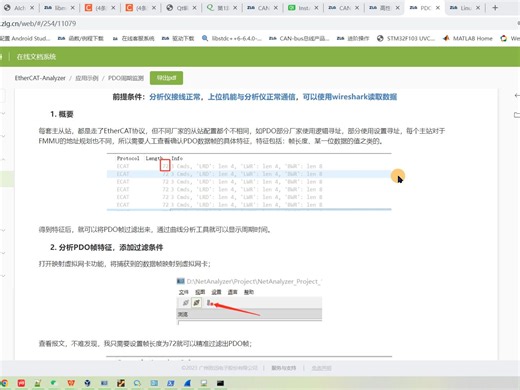Open the libstdc++6-6.4.0 bookmark

pos(232,38)
